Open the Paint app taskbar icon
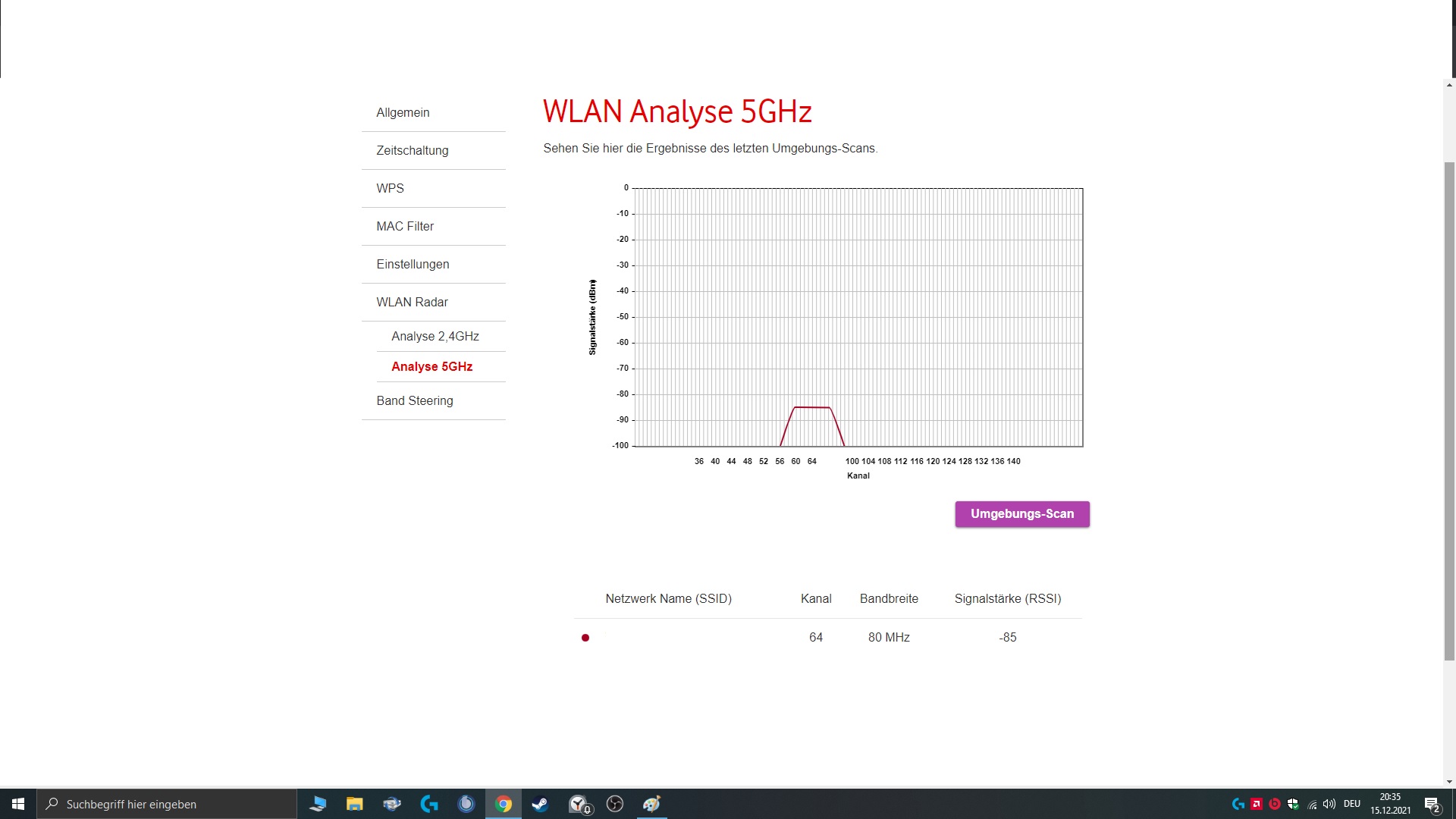The width and height of the screenshot is (1456, 819). [651, 804]
